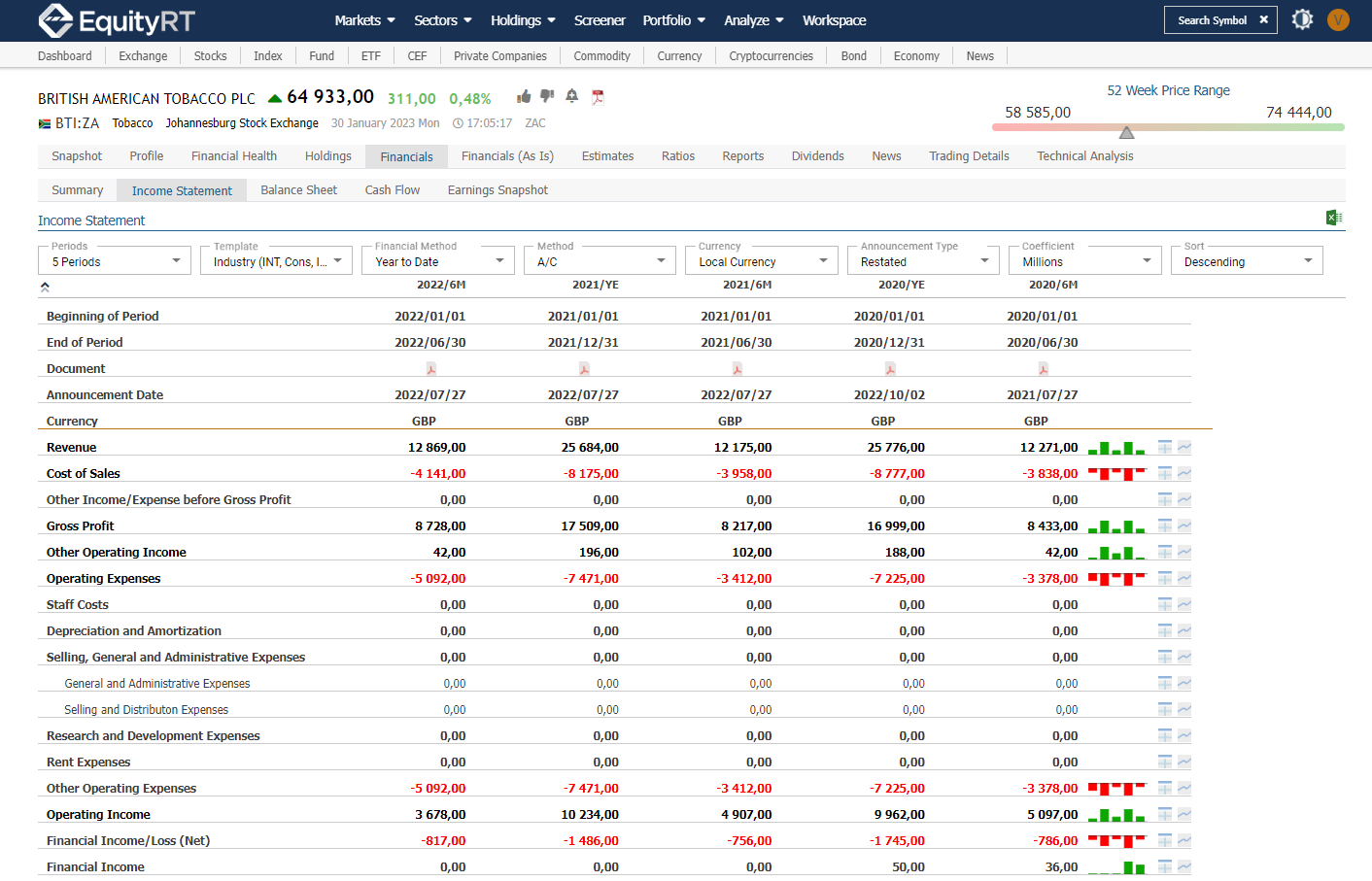The image size is (1372, 881).
Task: Open the table icon for Depreciation and Amortization
Action: 1165,630
